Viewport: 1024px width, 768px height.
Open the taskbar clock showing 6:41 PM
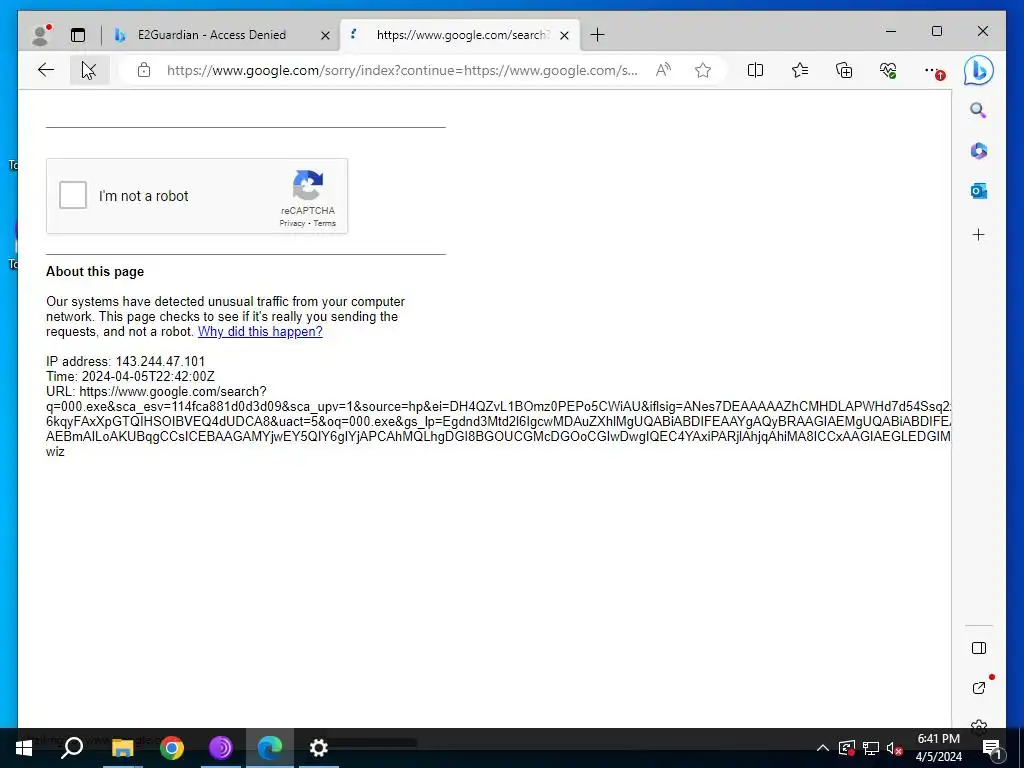(938, 748)
